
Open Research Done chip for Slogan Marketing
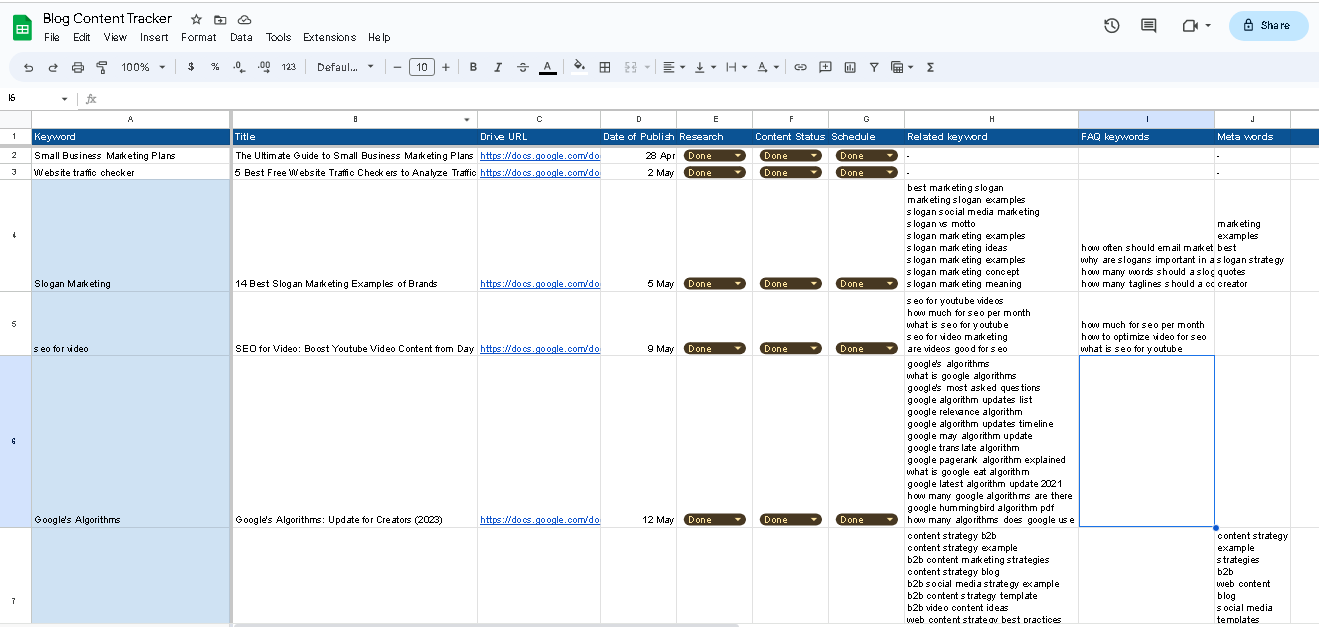[714, 284]
